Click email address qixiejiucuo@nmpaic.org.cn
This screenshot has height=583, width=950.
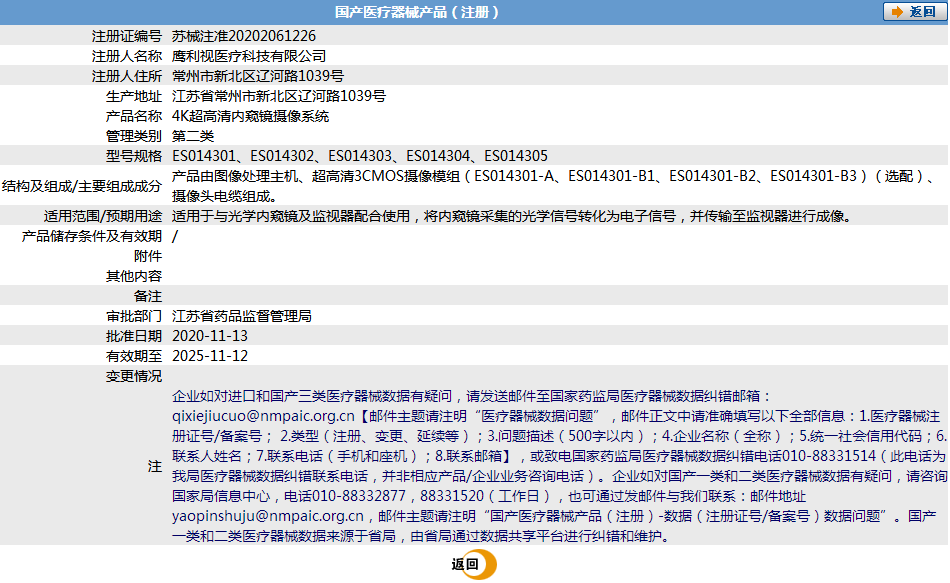[x=263, y=416]
